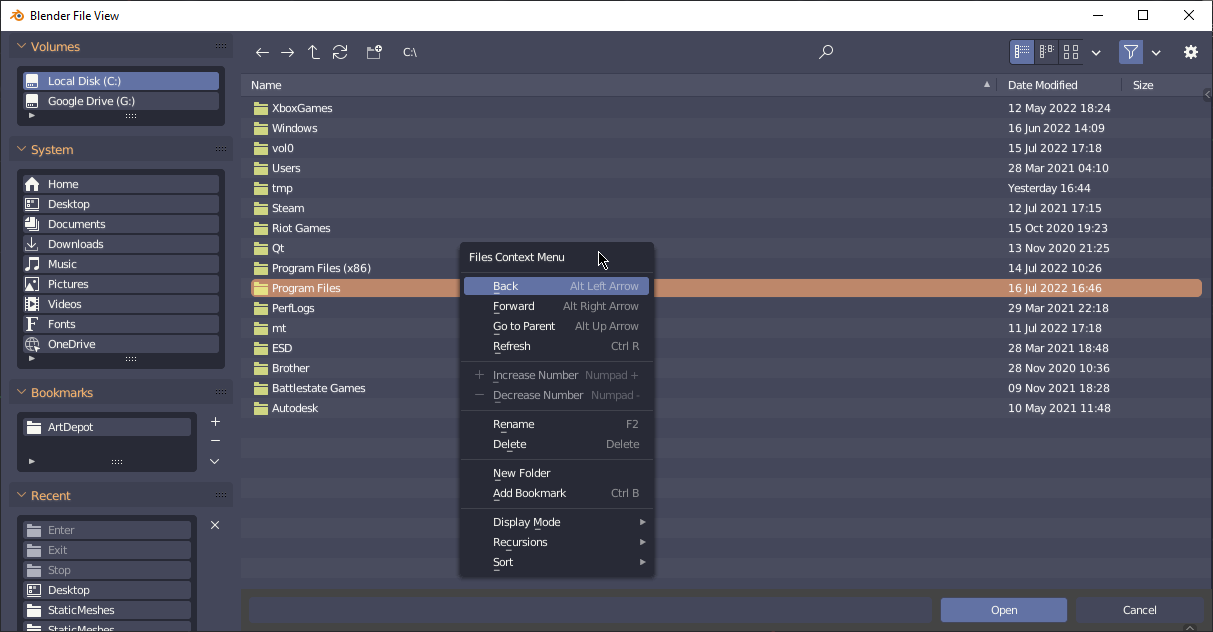Go to parent directory via up arrow icon
Image resolution: width=1213 pixels, height=632 pixels.
(x=314, y=52)
